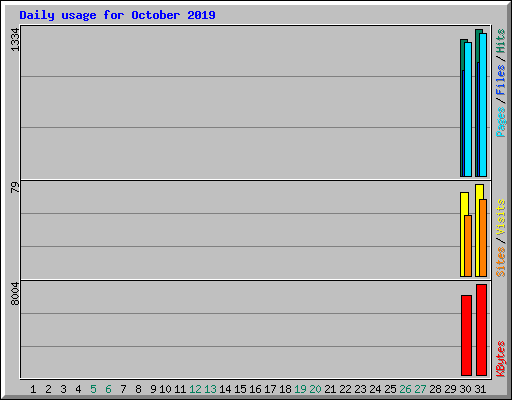
Task: Click day label 1 on the x-axis
Action: pos(33,389)
